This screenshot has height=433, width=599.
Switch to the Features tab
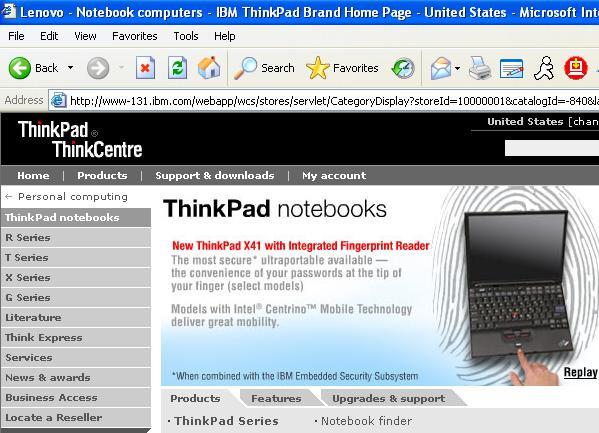click(x=276, y=398)
